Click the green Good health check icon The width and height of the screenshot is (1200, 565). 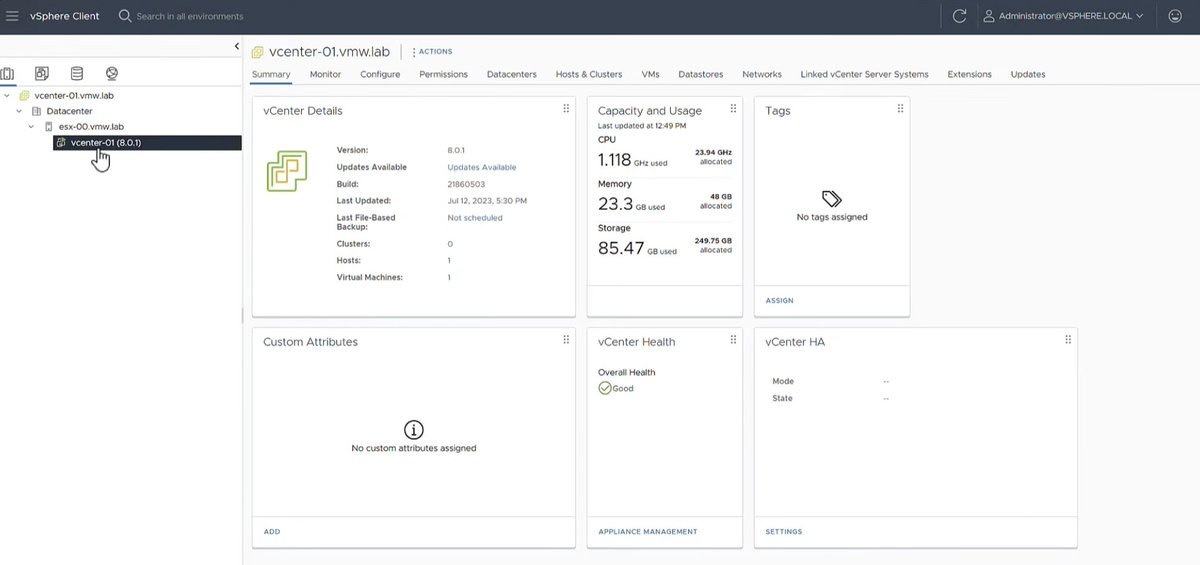604,388
